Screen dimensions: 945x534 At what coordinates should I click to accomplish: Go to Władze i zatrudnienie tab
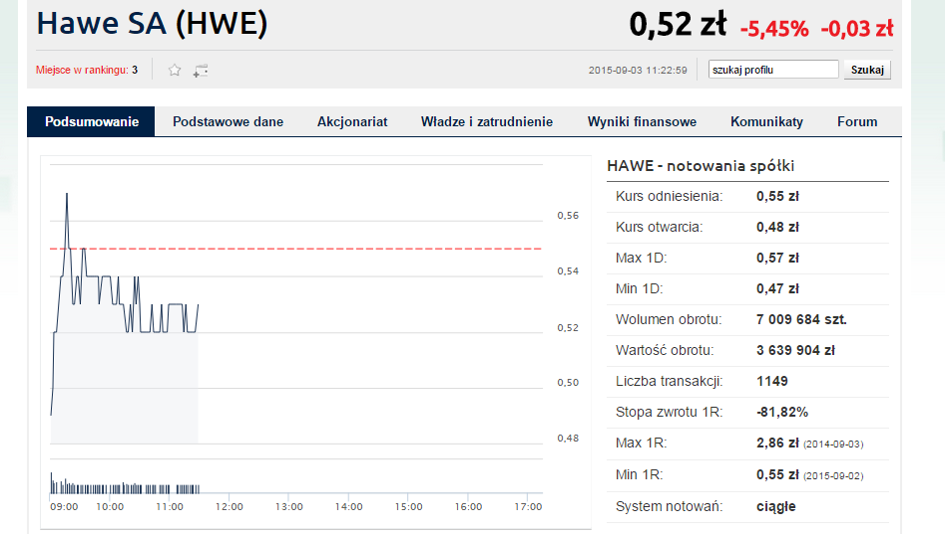pyautogui.click(x=486, y=122)
